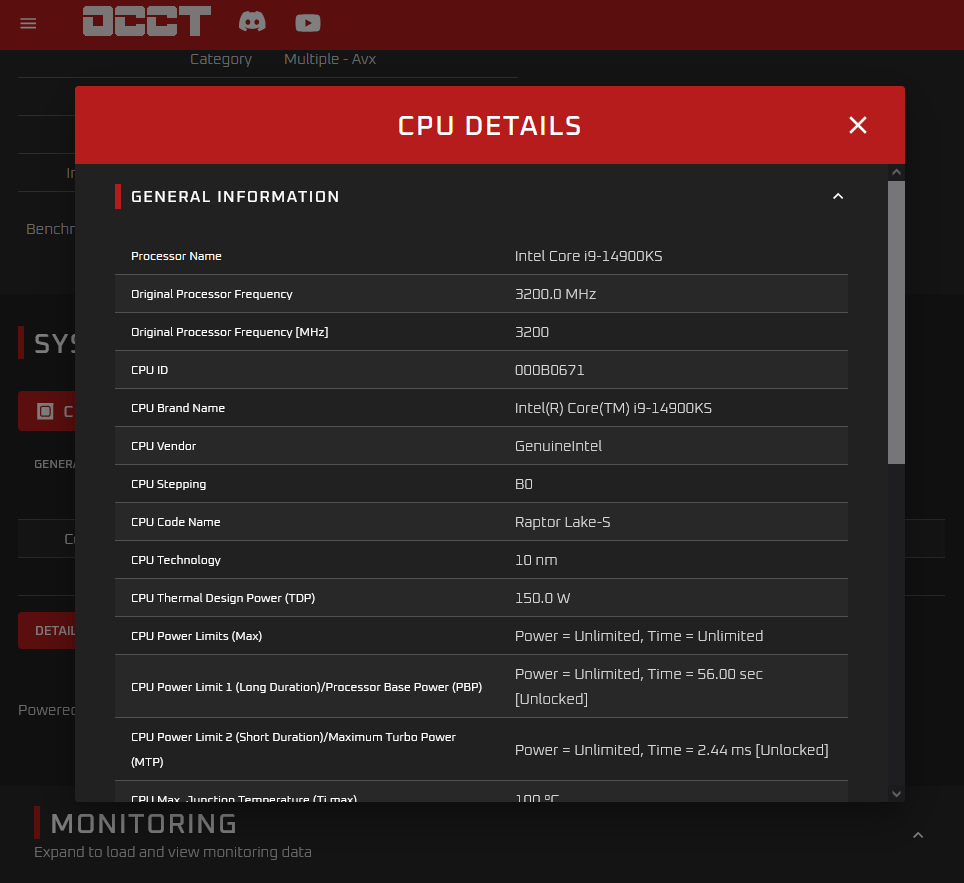Image resolution: width=964 pixels, height=883 pixels.
Task: Click scrollbar down arrow in CPU Details
Action: pos(896,794)
